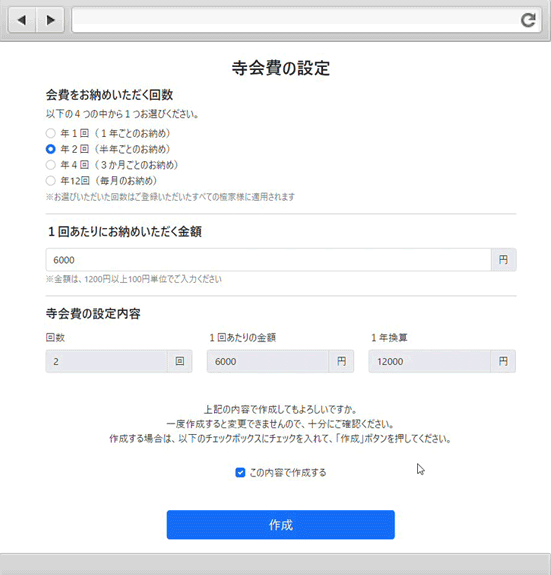
Task: Click the 円 suffix beside the amount input
Action: click(504, 260)
